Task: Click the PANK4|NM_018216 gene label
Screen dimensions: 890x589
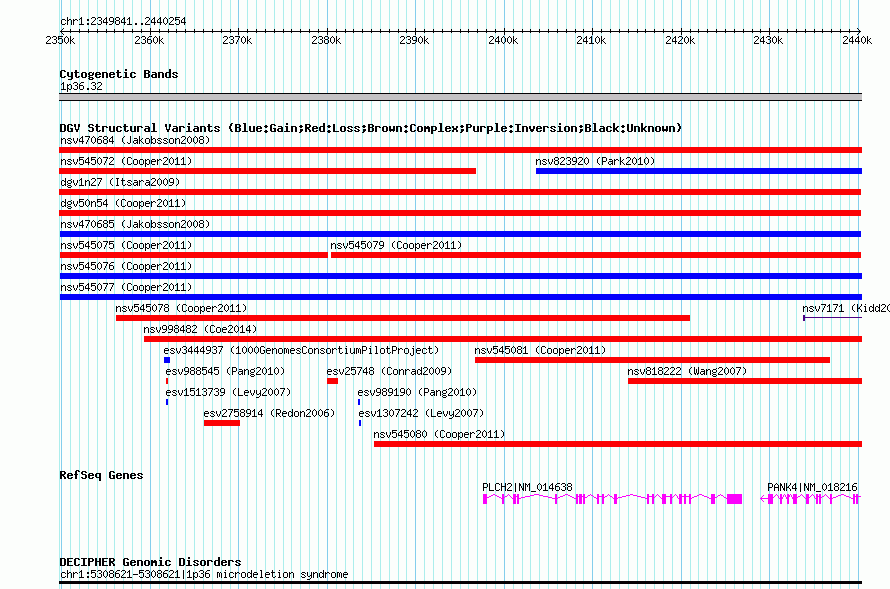Action: [812, 487]
